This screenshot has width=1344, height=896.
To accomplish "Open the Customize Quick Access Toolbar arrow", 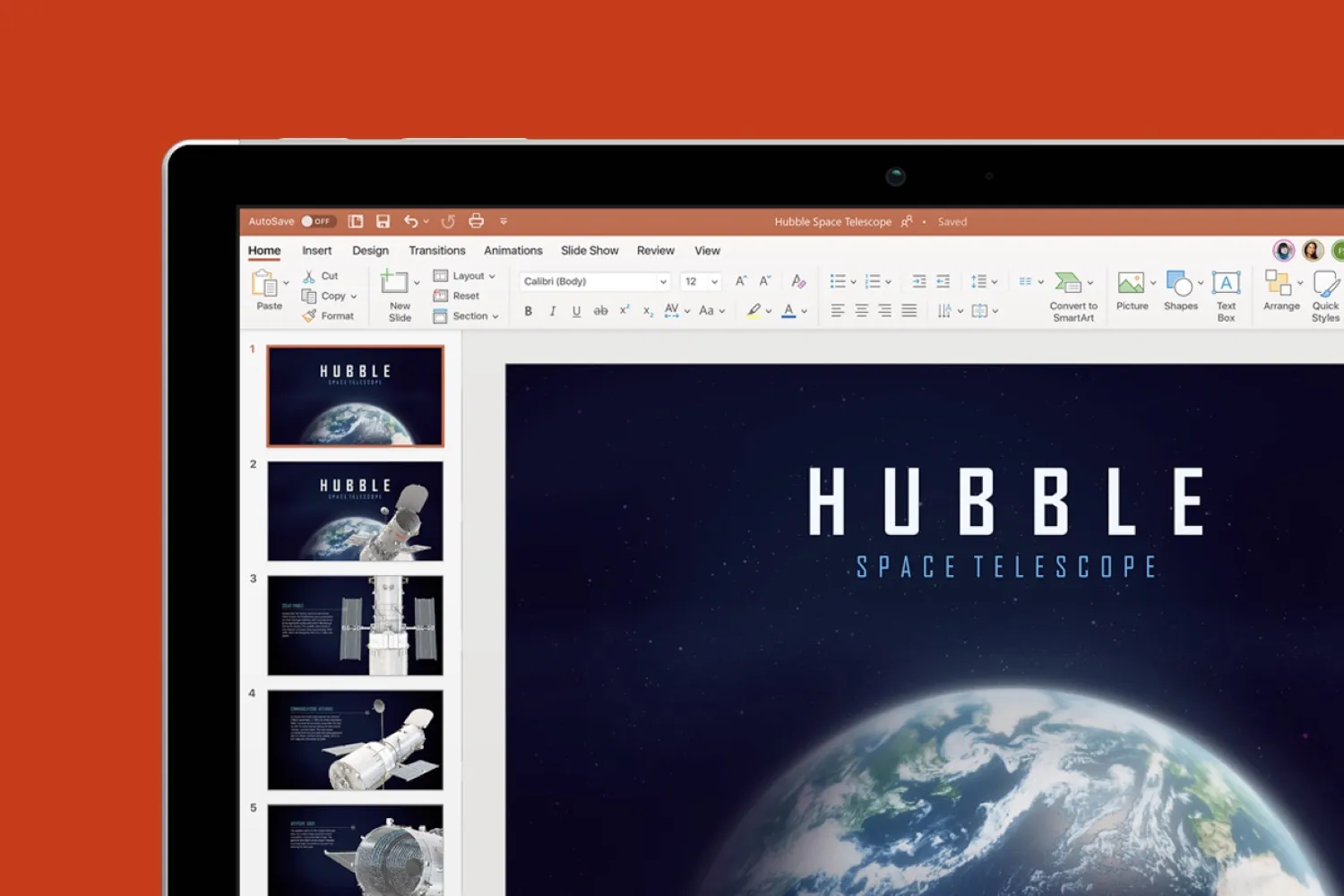I will coord(504,221).
